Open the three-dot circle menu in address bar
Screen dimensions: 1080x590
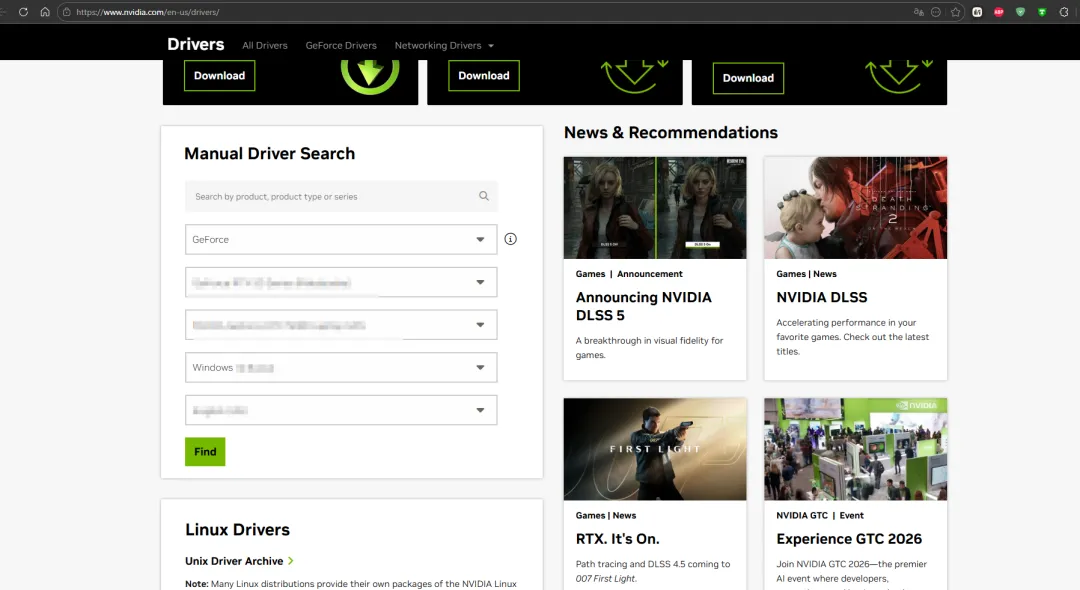point(936,12)
